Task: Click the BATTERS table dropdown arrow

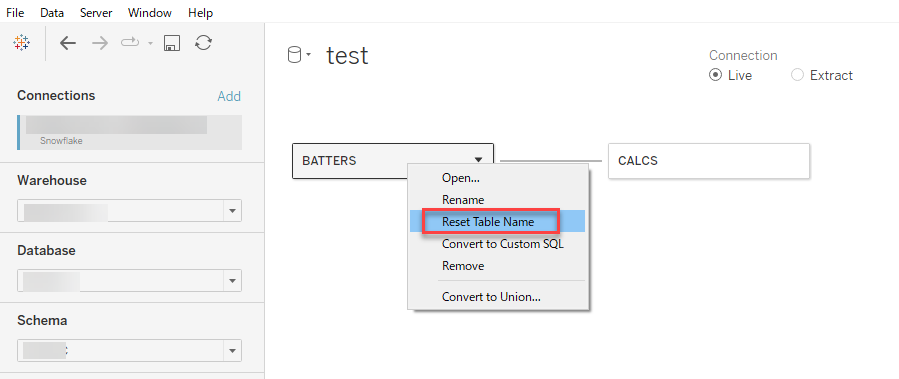Action: click(478, 161)
